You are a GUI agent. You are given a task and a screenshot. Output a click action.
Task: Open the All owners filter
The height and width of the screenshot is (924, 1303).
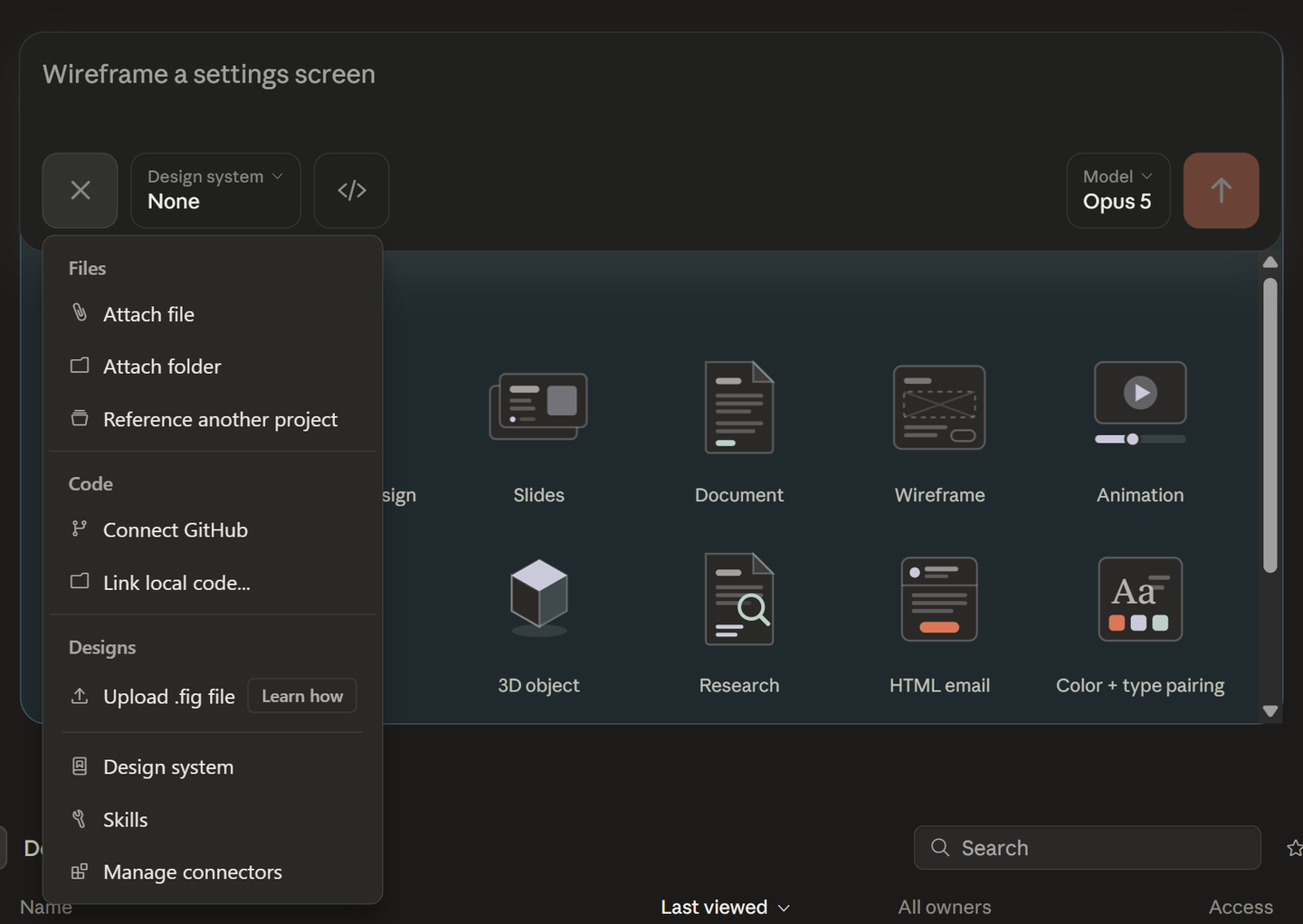(944, 907)
